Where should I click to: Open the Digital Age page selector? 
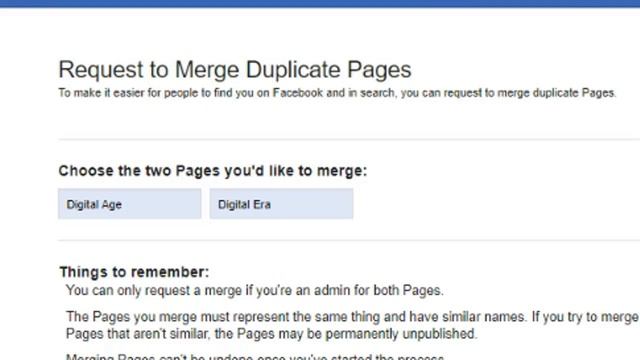pos(129,204)
